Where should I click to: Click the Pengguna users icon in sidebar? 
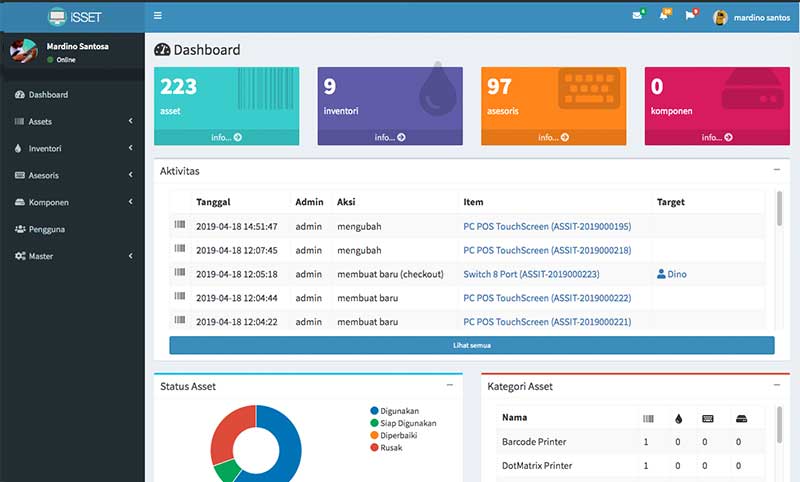[20, 229]
